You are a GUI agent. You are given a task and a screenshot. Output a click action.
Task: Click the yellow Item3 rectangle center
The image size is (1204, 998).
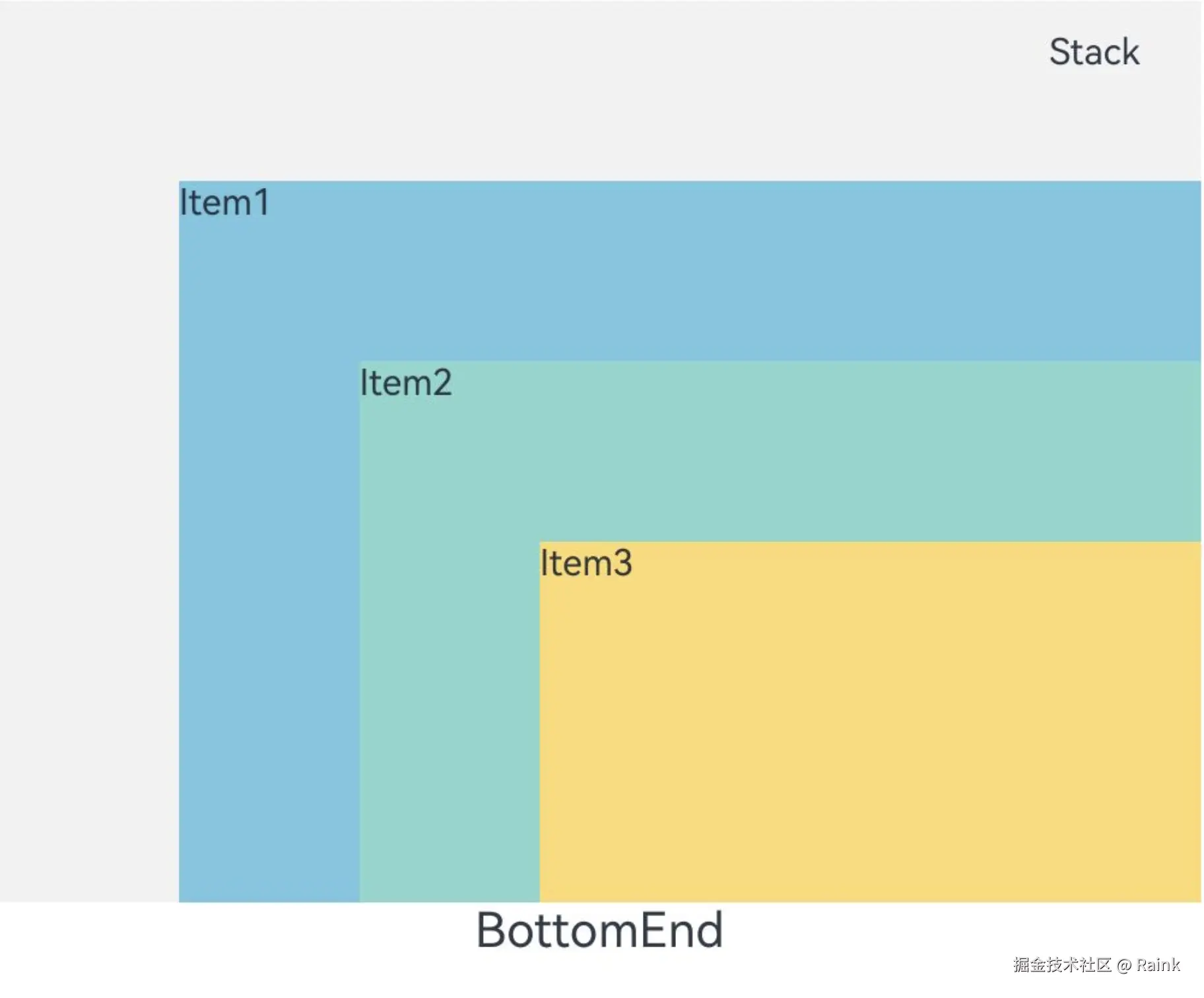(870, 722)
